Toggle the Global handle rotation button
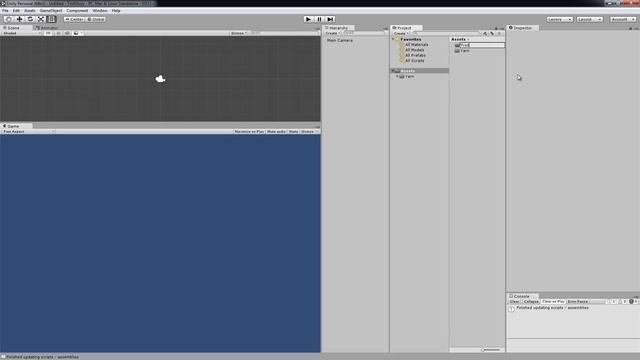640x360 pixels. click(96, 19)
